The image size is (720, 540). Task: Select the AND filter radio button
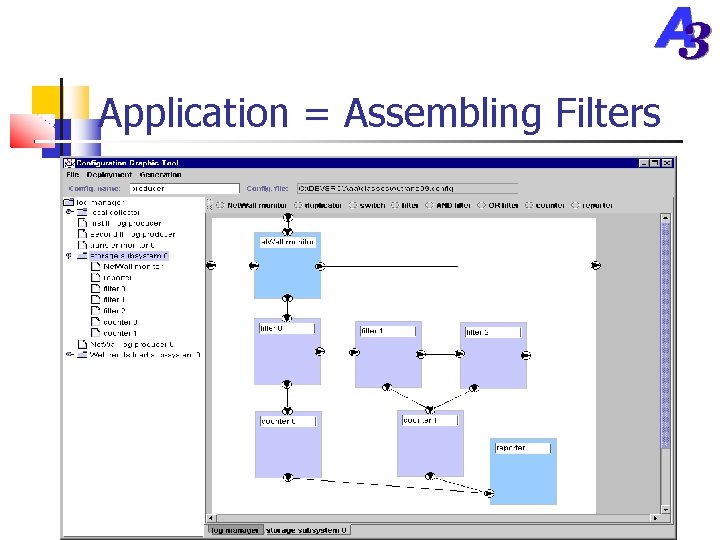pos(429,205)
